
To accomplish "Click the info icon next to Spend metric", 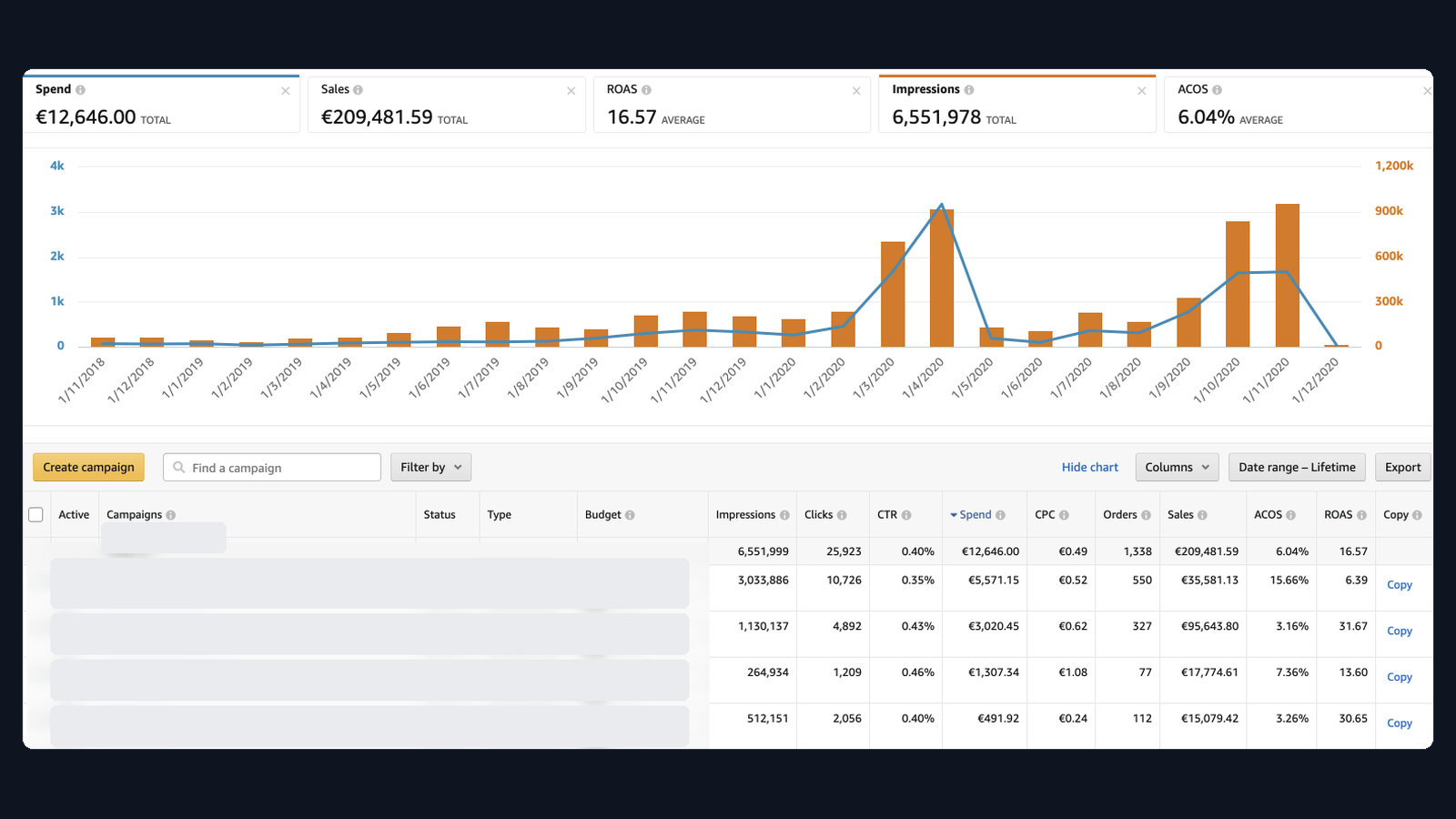I will (80, 90).
